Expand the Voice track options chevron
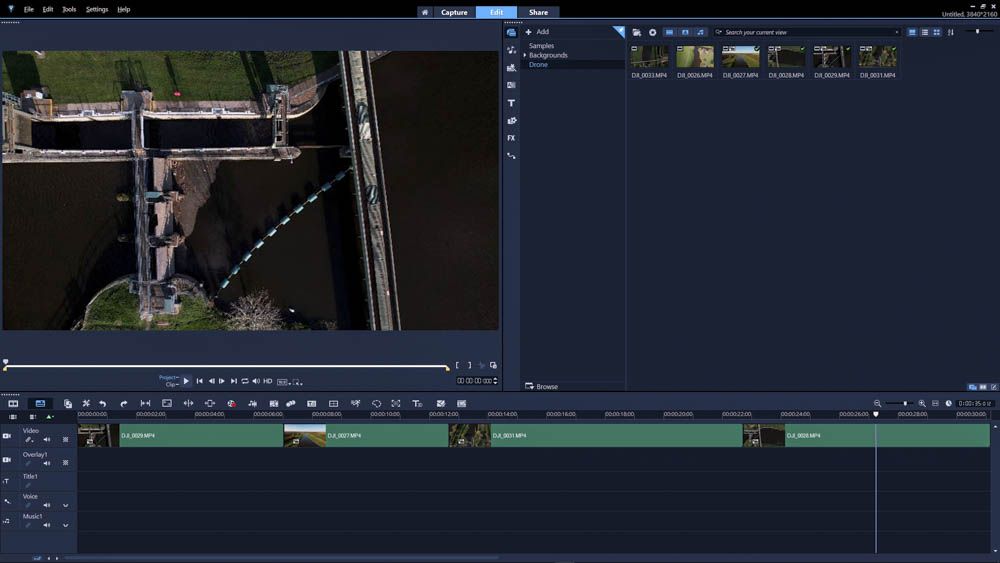 66,506
